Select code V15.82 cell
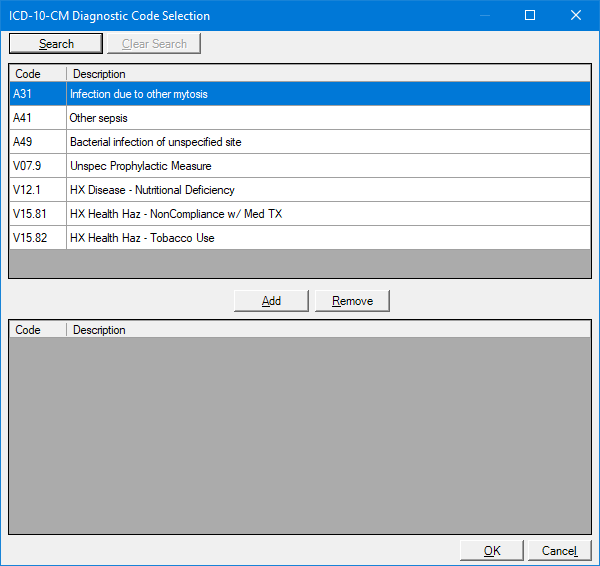The width and height of the screenshot is (600, 566). coord(38,238)
